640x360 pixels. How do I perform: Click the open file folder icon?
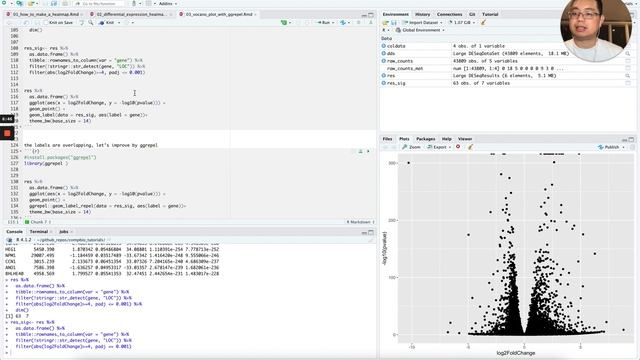tap(31, 4)
